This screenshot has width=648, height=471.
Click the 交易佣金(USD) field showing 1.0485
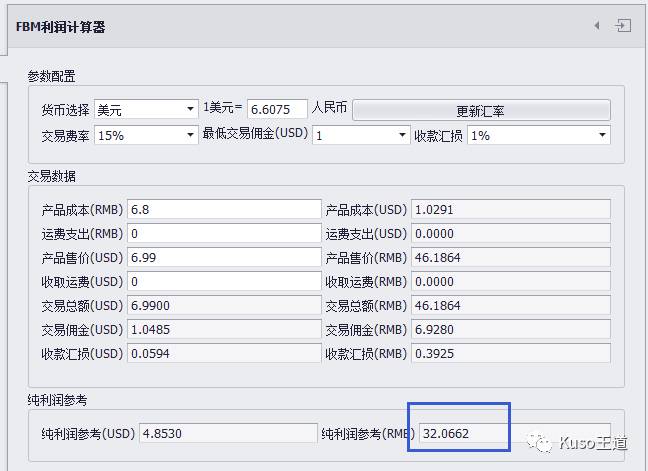coord(223,330)
